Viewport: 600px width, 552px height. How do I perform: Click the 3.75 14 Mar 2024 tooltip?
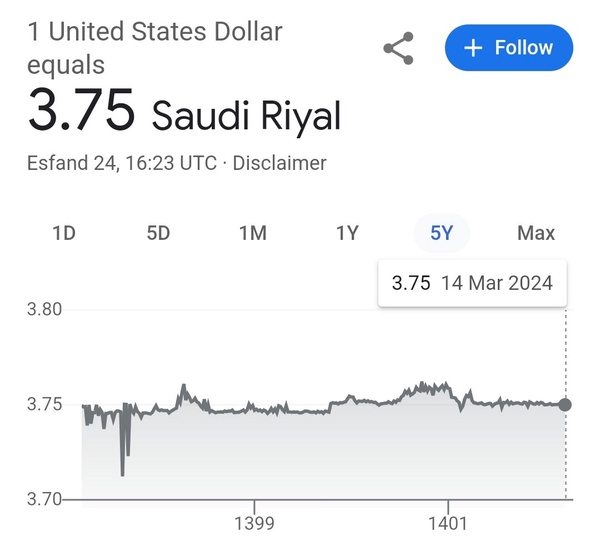click(x=472, y=283)
